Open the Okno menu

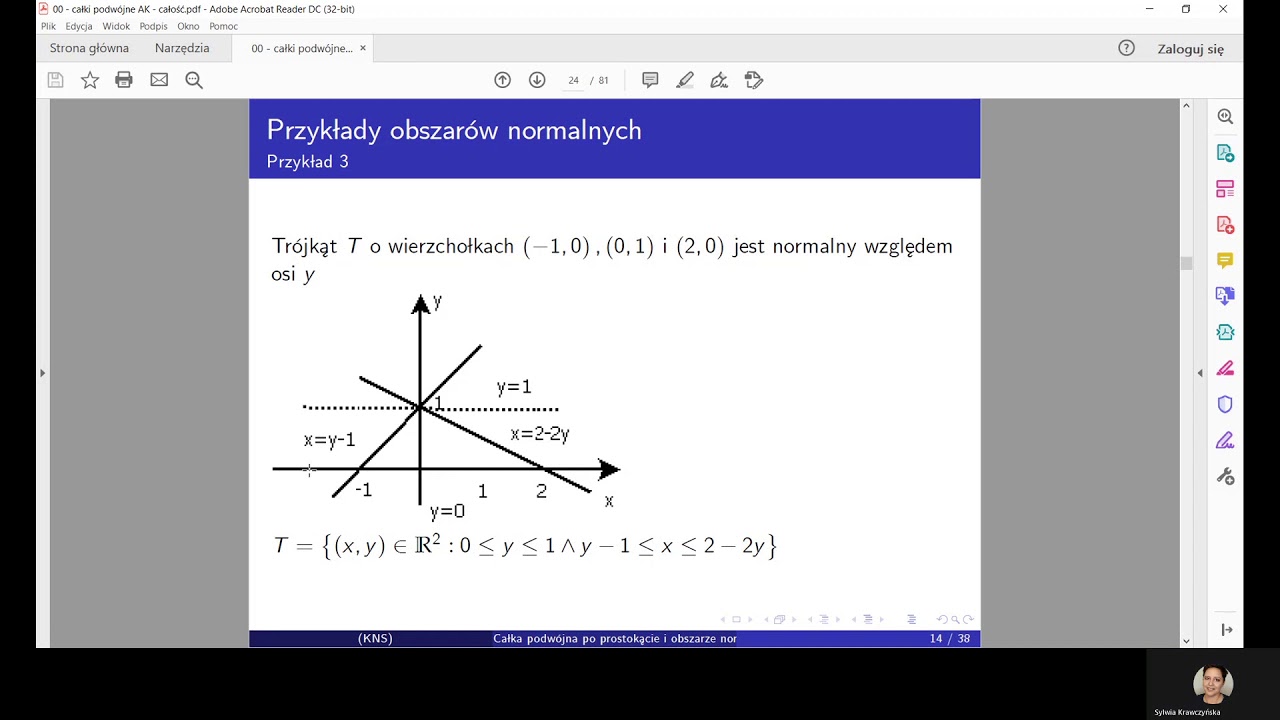pos(188,27)
